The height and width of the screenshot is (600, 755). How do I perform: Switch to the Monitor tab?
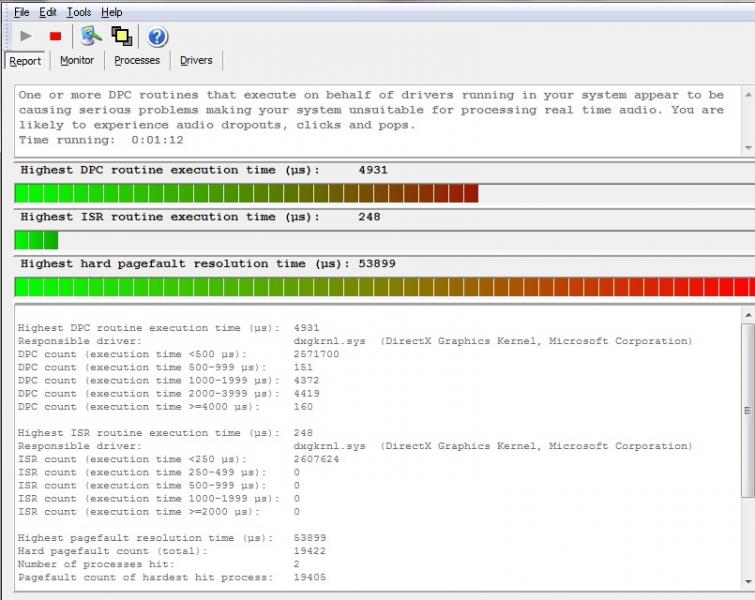77,60
